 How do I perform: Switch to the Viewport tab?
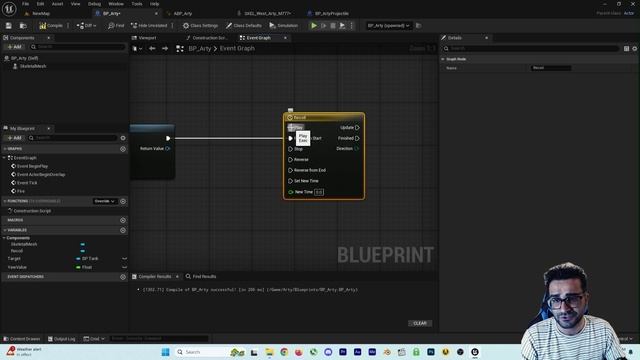[x=147, y=38]
